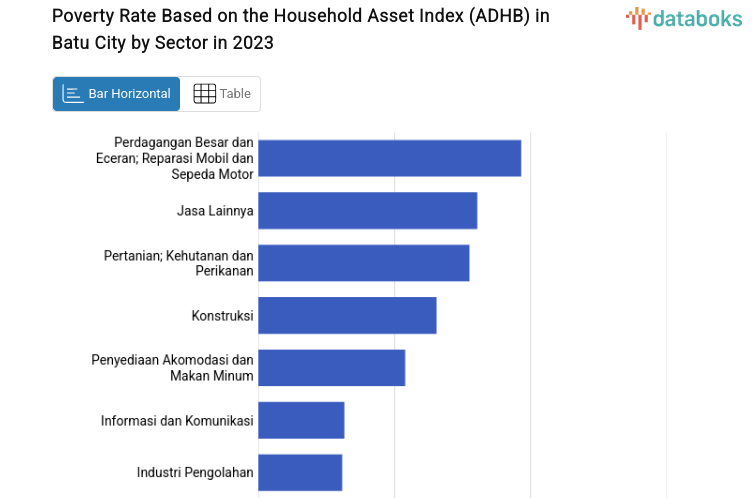Click the Jasa Lainnya axis label
The height and width of the screenshot is (498, 753).
(215, 211)
